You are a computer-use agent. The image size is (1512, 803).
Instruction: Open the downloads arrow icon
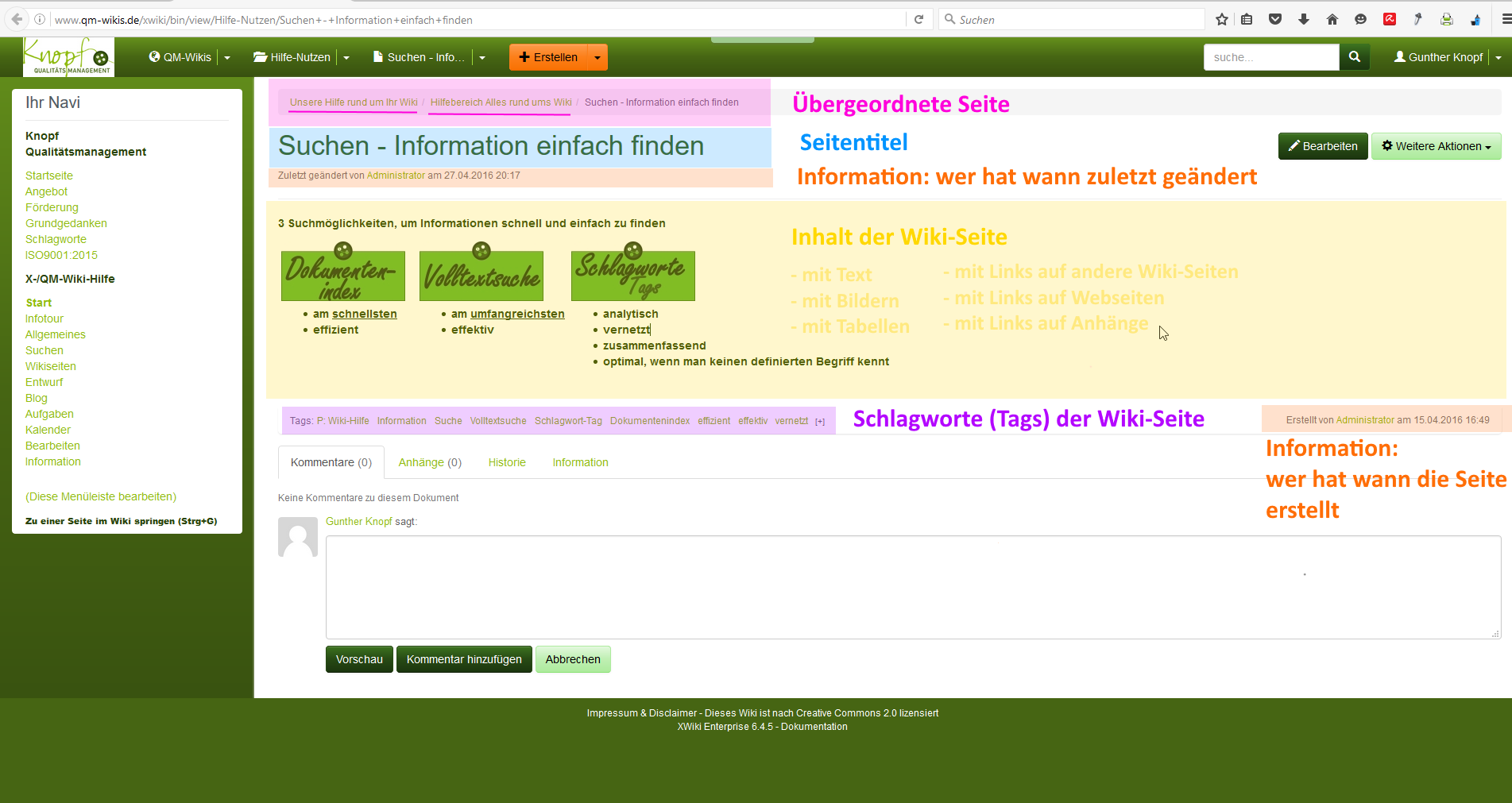pos(1304,20)
